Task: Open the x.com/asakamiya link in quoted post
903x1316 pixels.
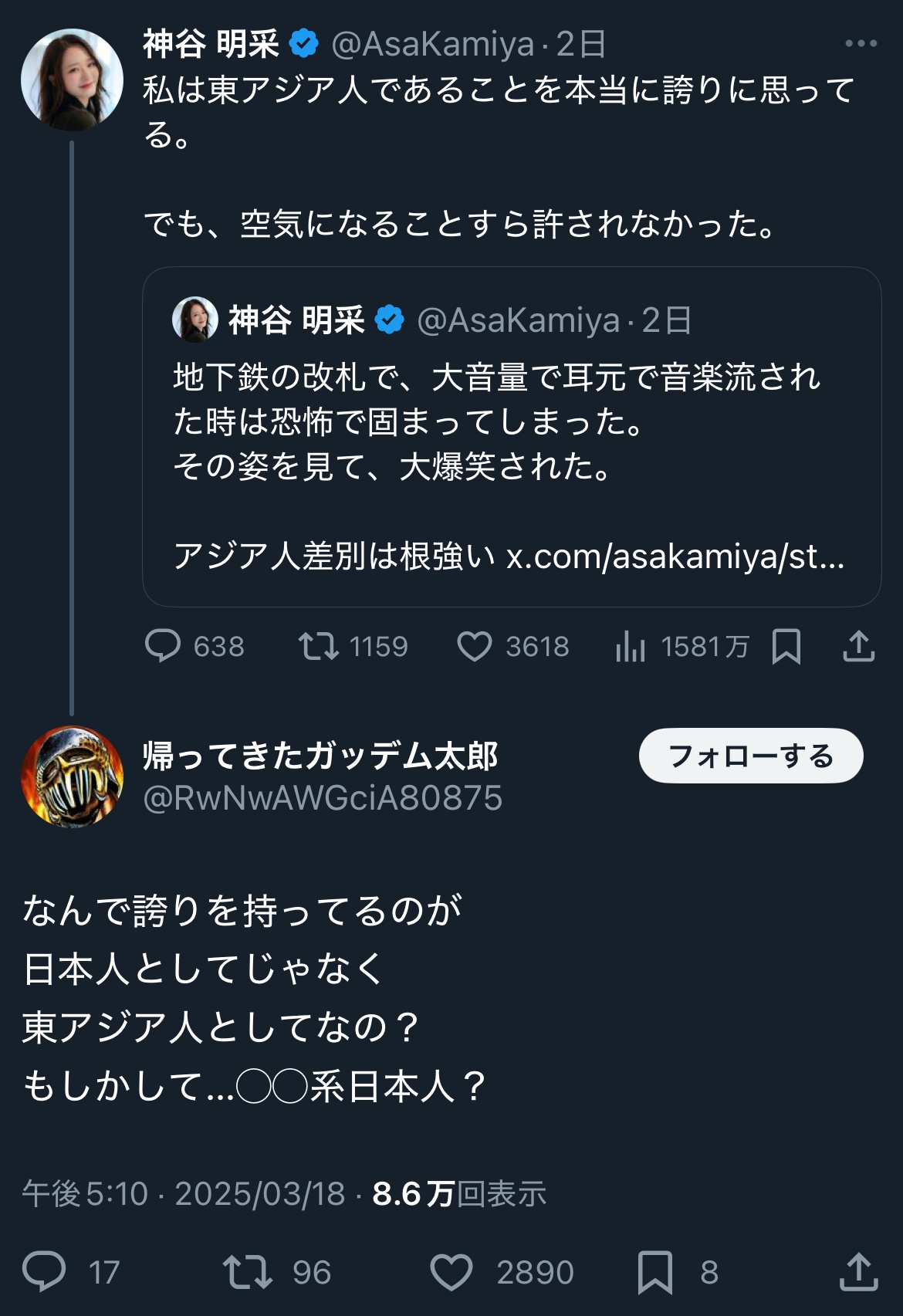Action: (x=675, y=557)
